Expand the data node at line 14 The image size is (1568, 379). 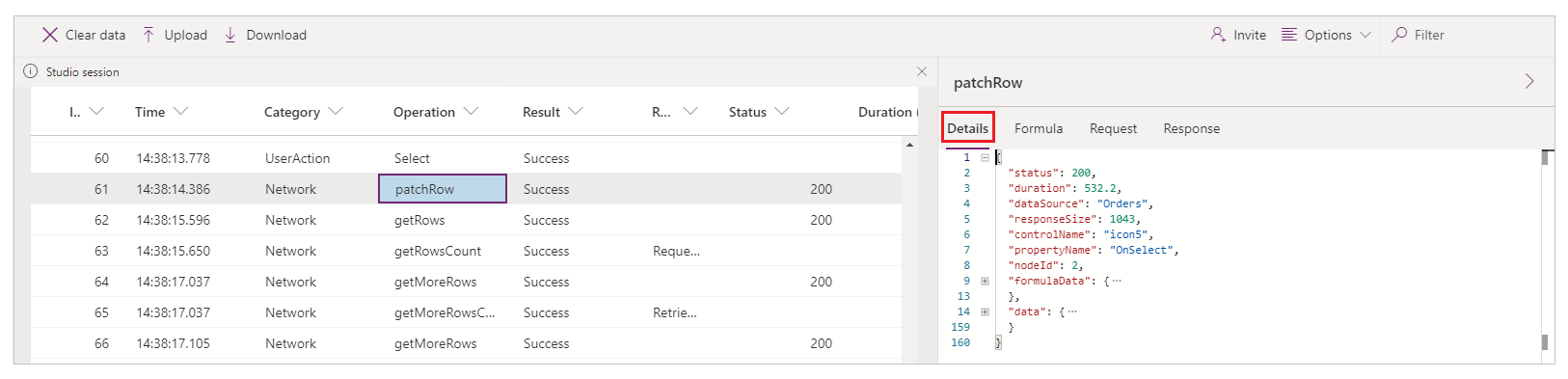[985, 311]
